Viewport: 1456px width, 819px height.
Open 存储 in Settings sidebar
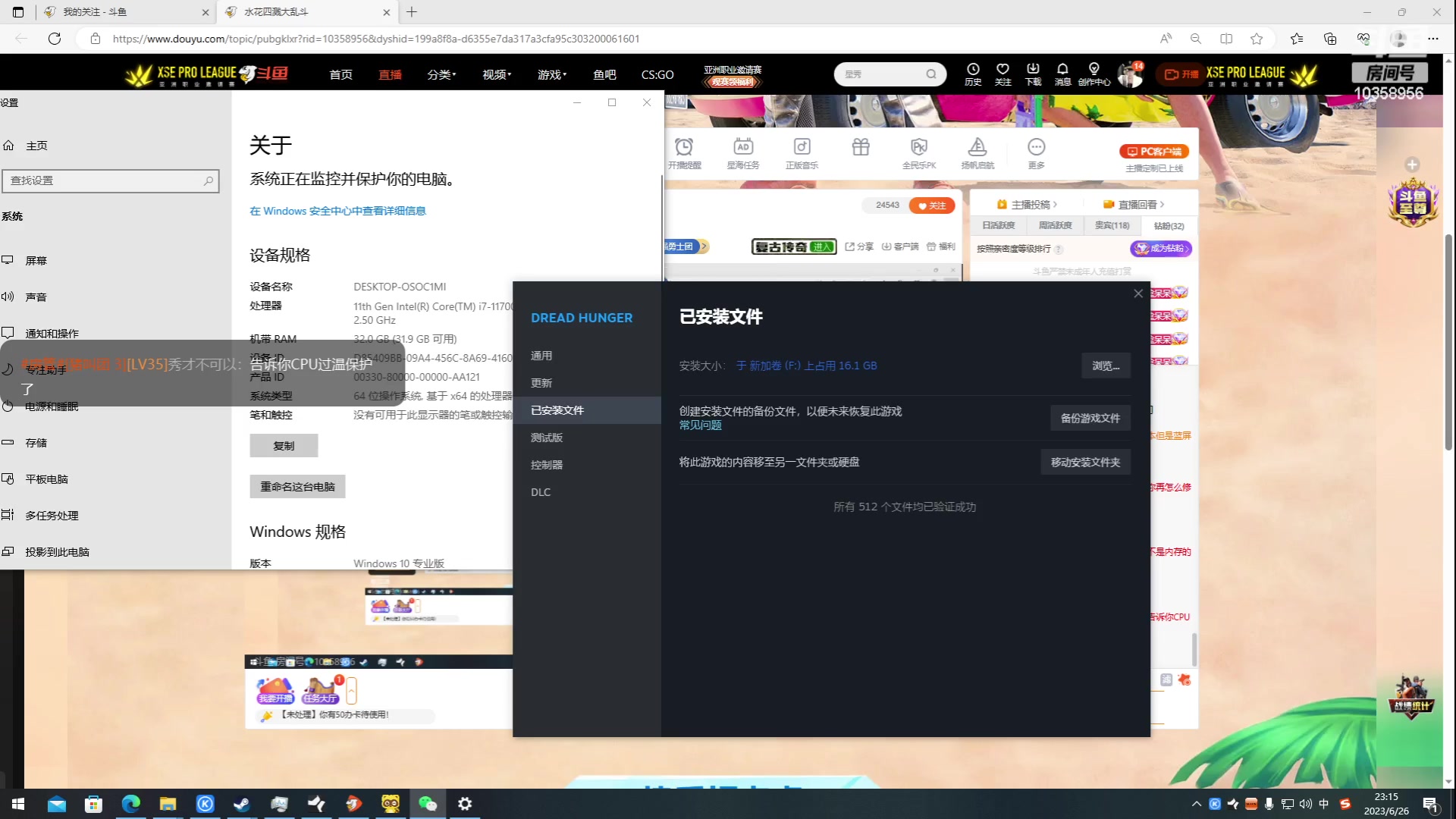click(114, 443)
